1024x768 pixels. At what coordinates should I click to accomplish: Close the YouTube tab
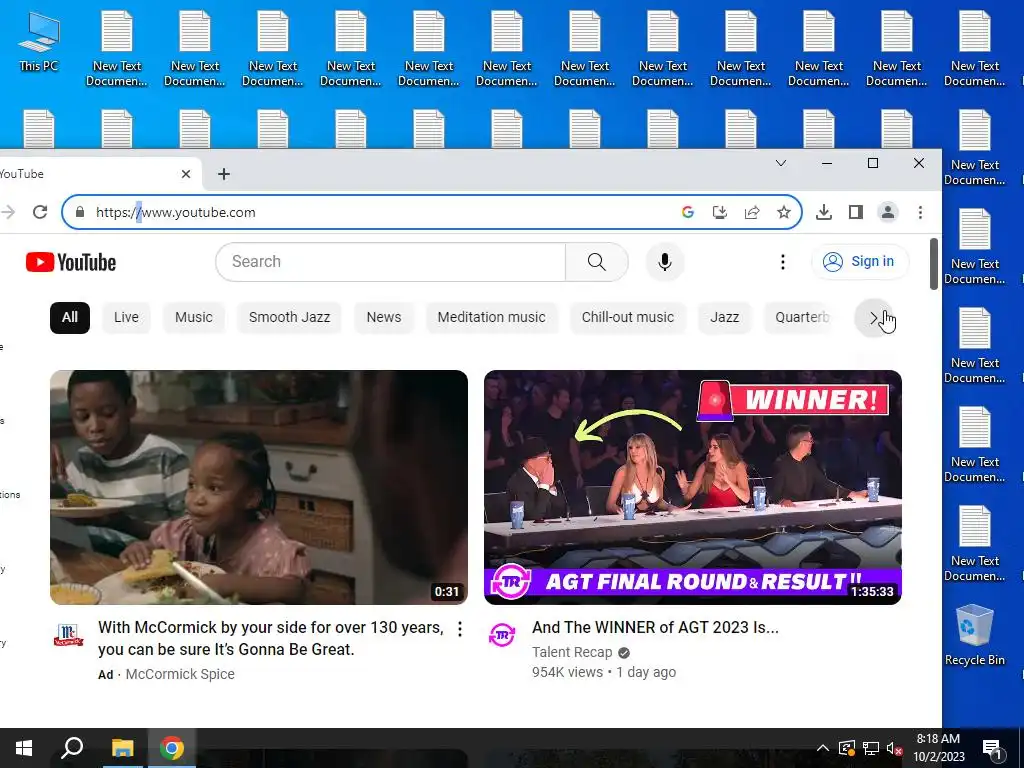(185, 174)
